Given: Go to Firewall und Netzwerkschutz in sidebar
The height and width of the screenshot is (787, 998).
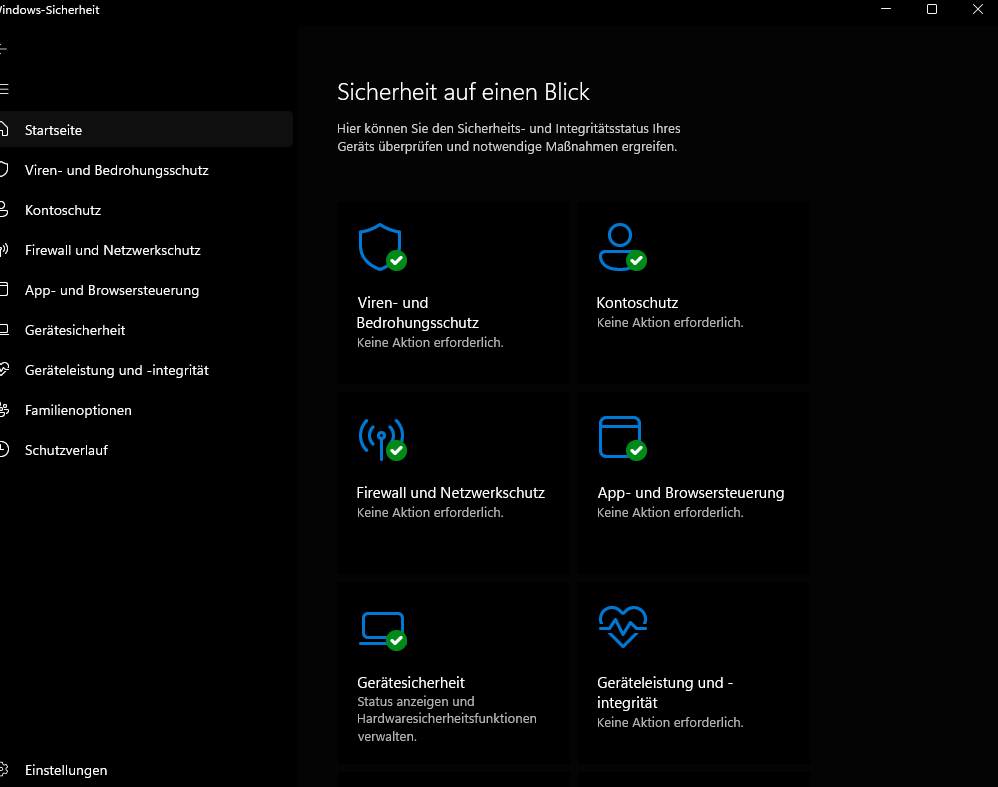Looking at the screenshot, I should point(113,250).
